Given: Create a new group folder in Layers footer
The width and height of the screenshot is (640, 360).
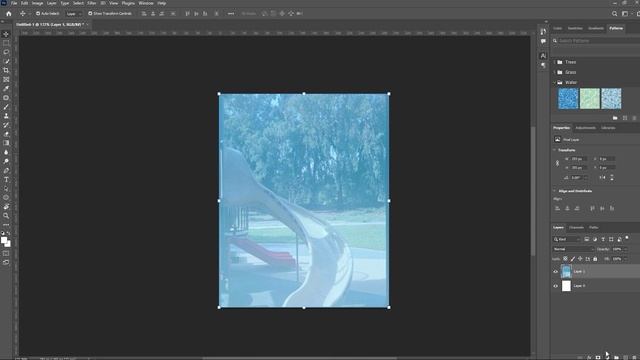Looking at the screenshot, I should [616, 358].
